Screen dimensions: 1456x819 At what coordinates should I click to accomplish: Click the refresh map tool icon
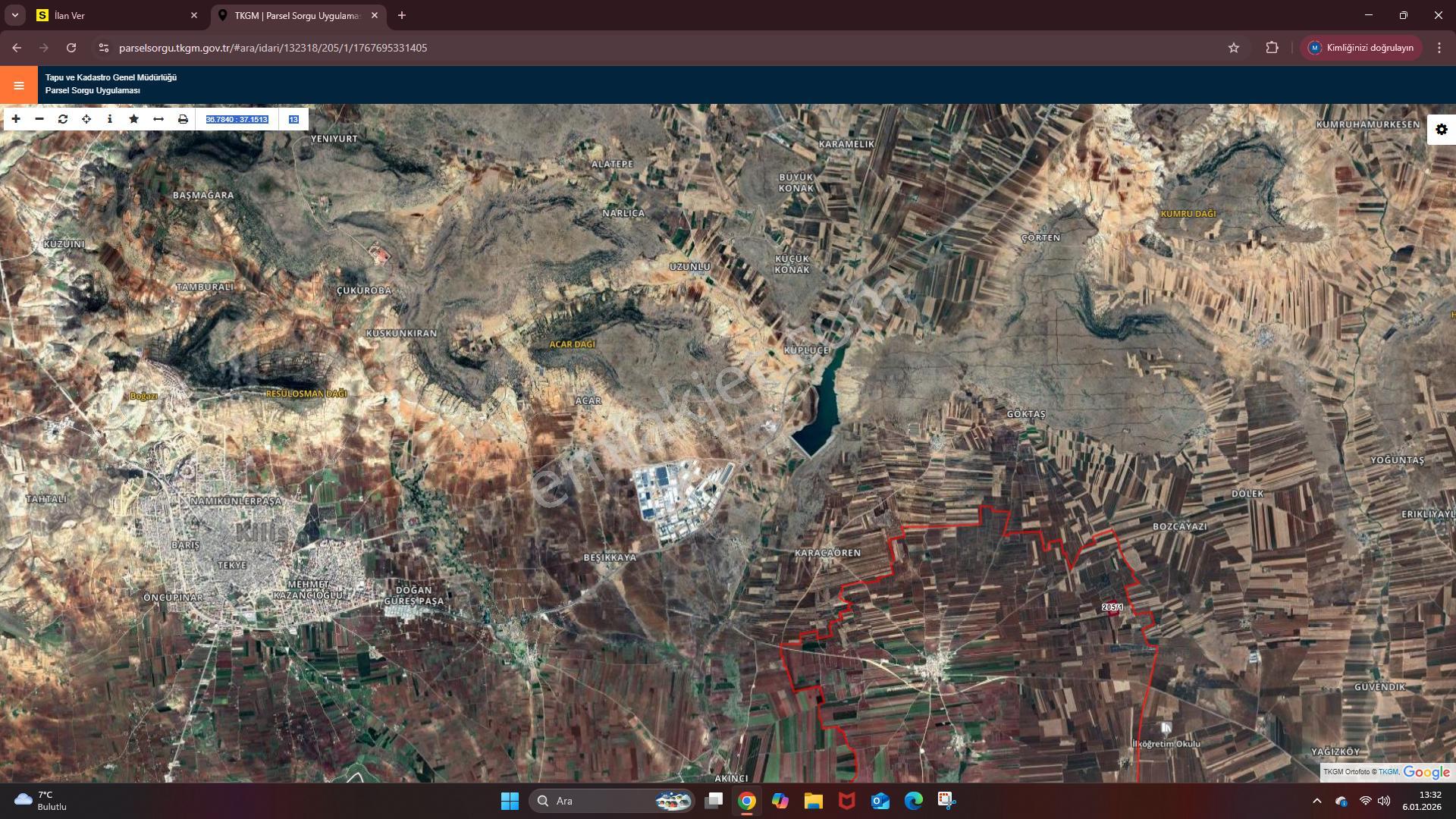pos(63,119)
